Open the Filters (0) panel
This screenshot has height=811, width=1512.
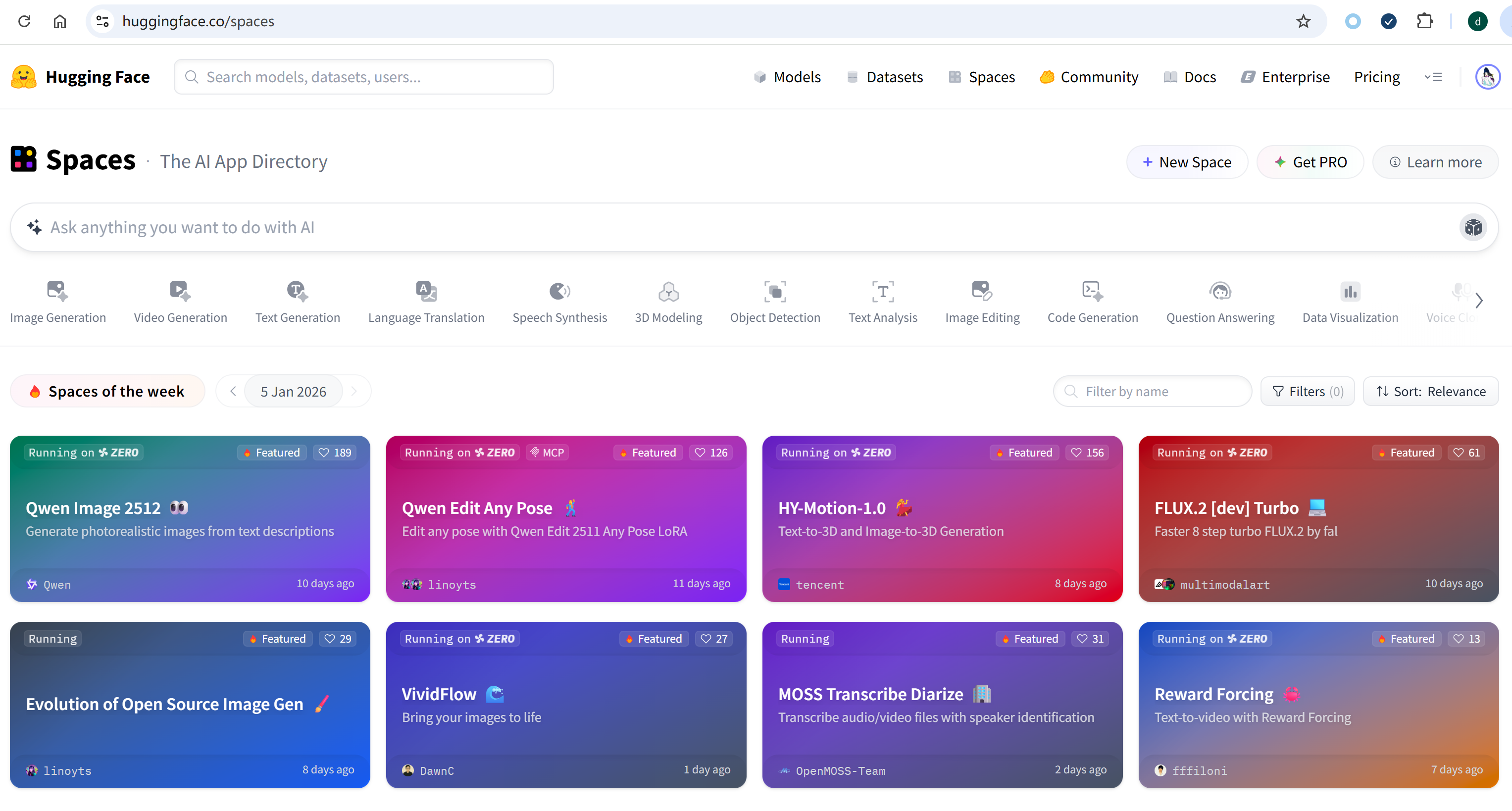(1307, 392)
